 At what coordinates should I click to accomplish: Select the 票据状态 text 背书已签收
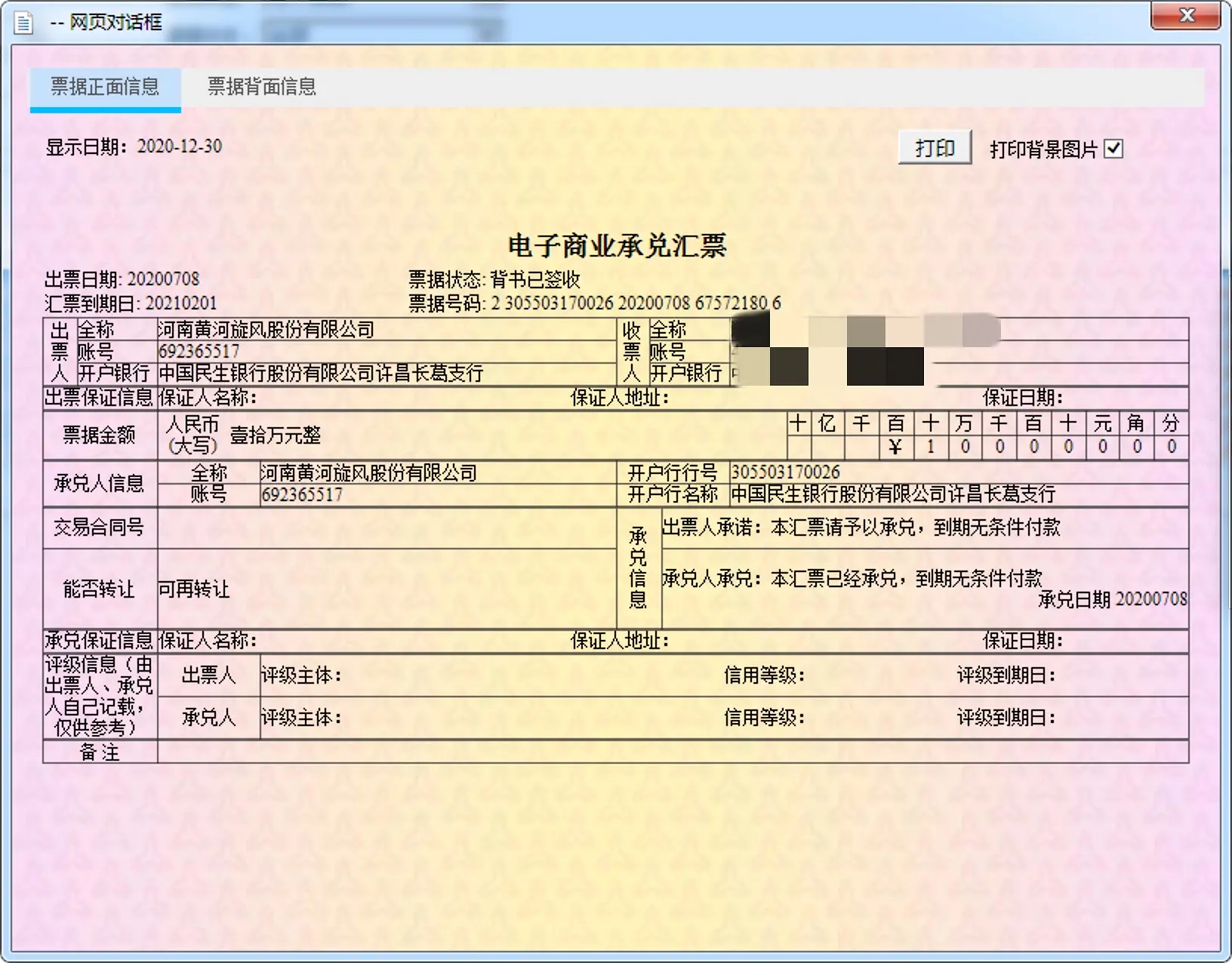click(534, 280)
